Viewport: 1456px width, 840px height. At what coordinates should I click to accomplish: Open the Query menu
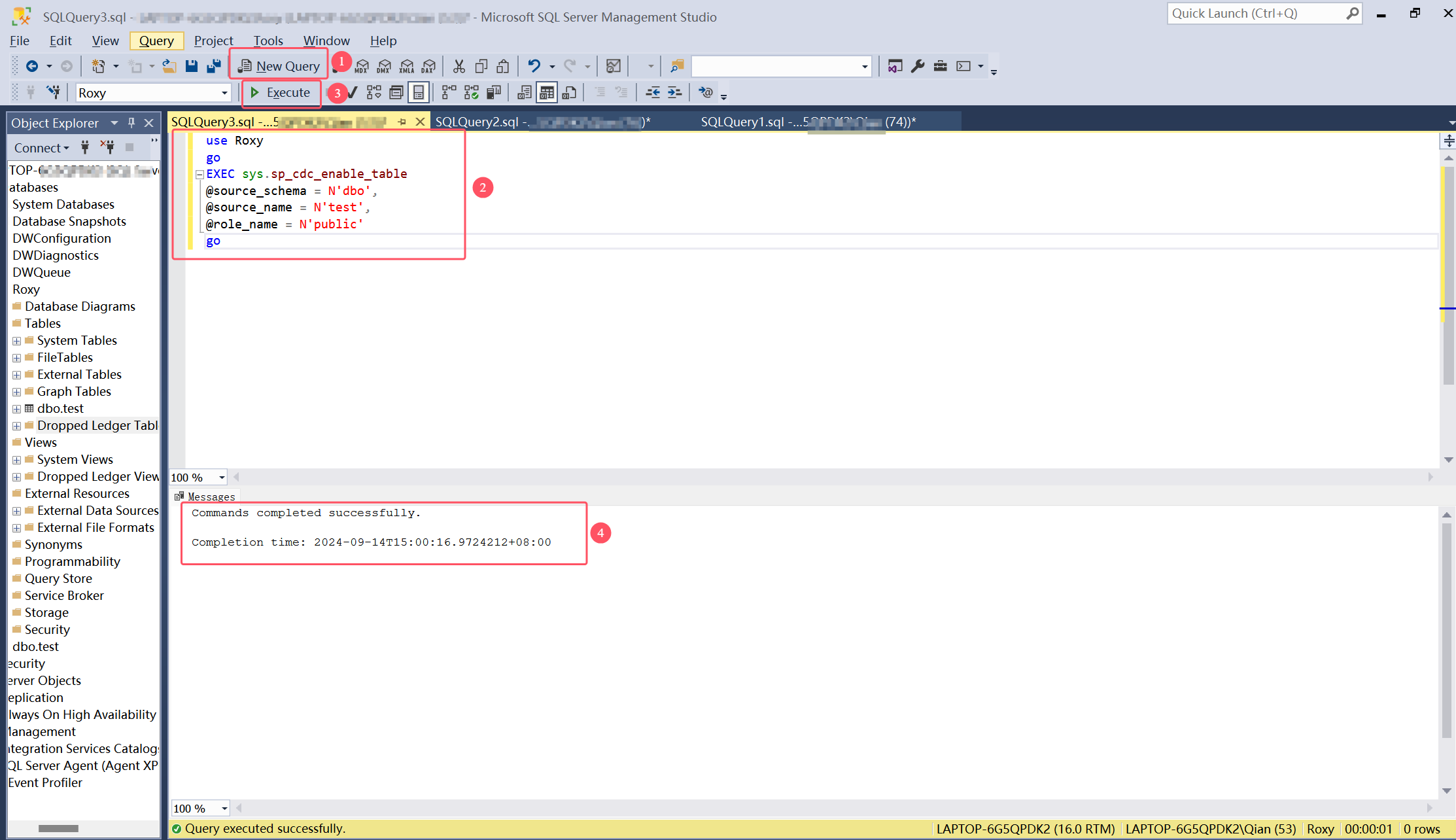[156, 41]
